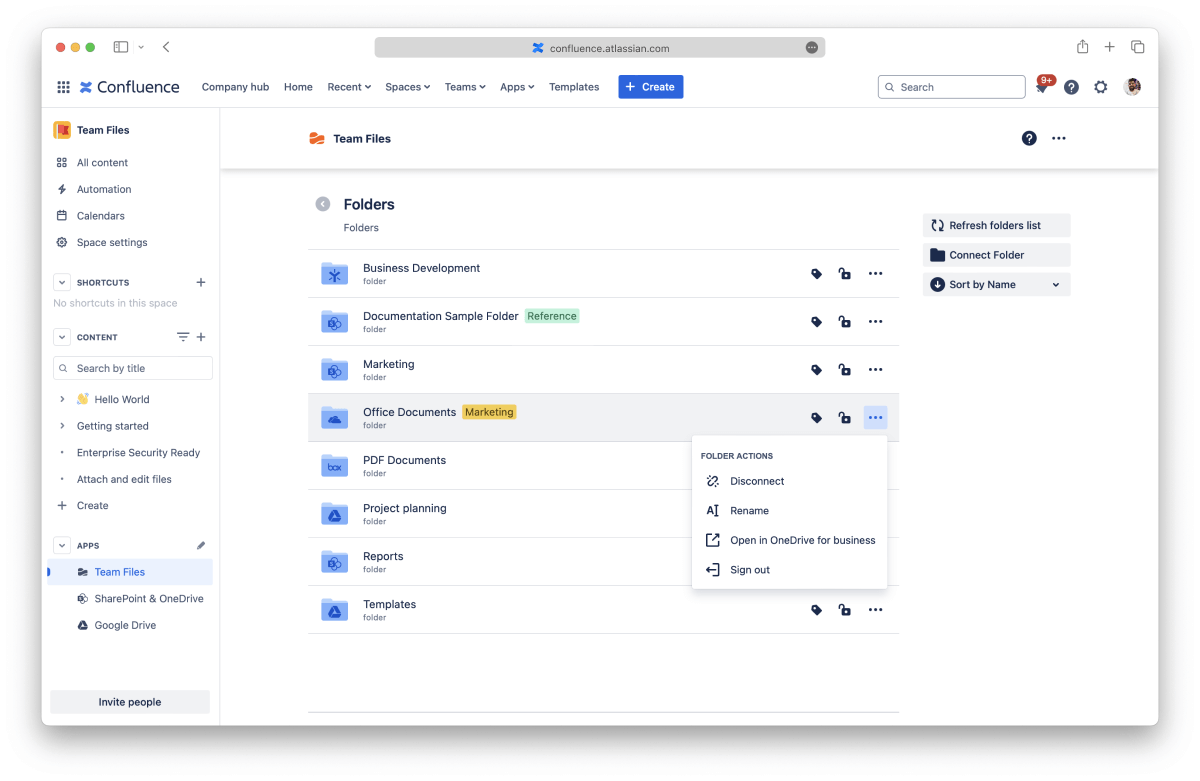Click the tag icon for Marketing folder
The width and height of the screenshot is (1200, 781).
pyautogui.click(x=816, y=370)
